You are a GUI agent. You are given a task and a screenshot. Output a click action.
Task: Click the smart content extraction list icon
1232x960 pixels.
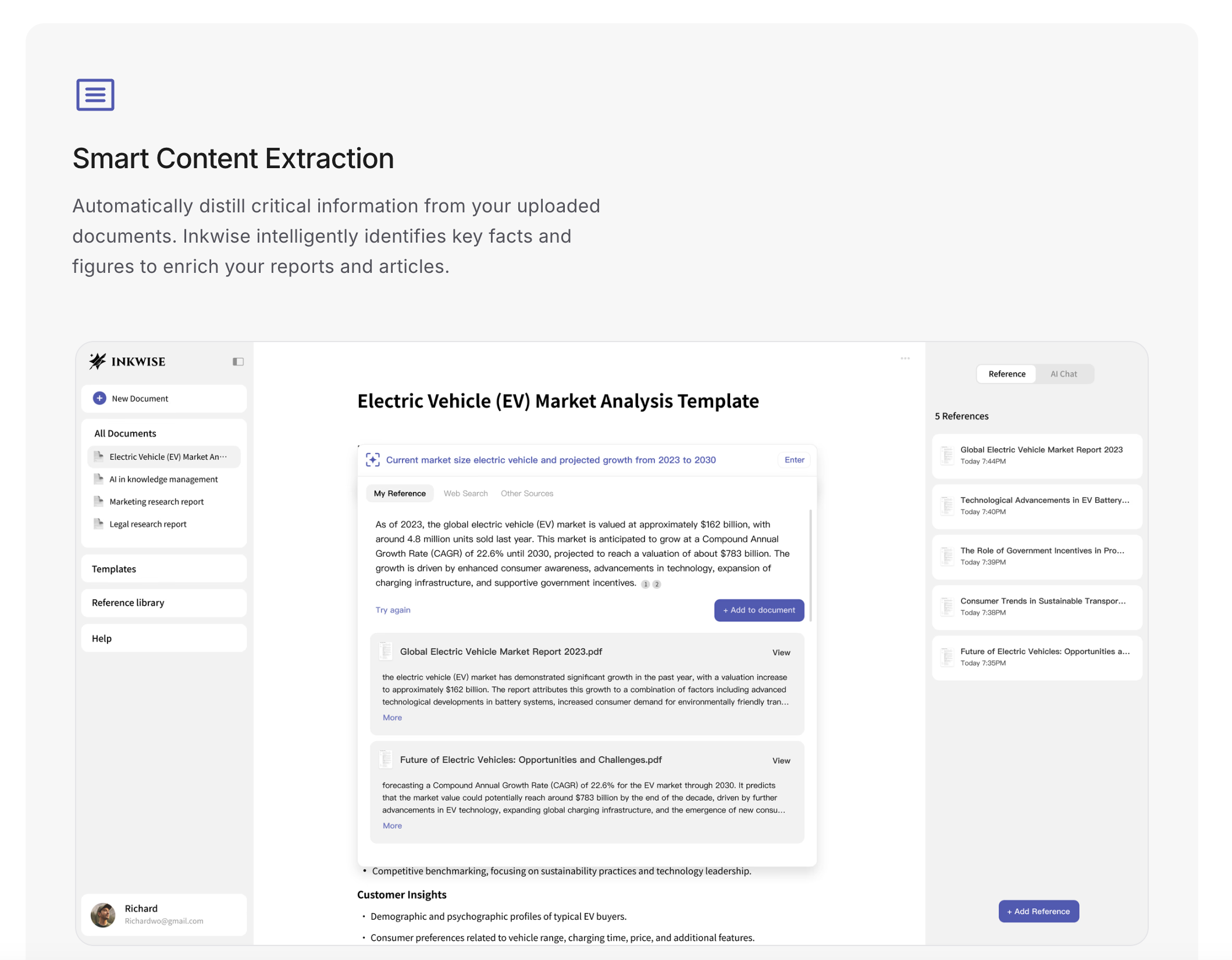coord(95,95)
